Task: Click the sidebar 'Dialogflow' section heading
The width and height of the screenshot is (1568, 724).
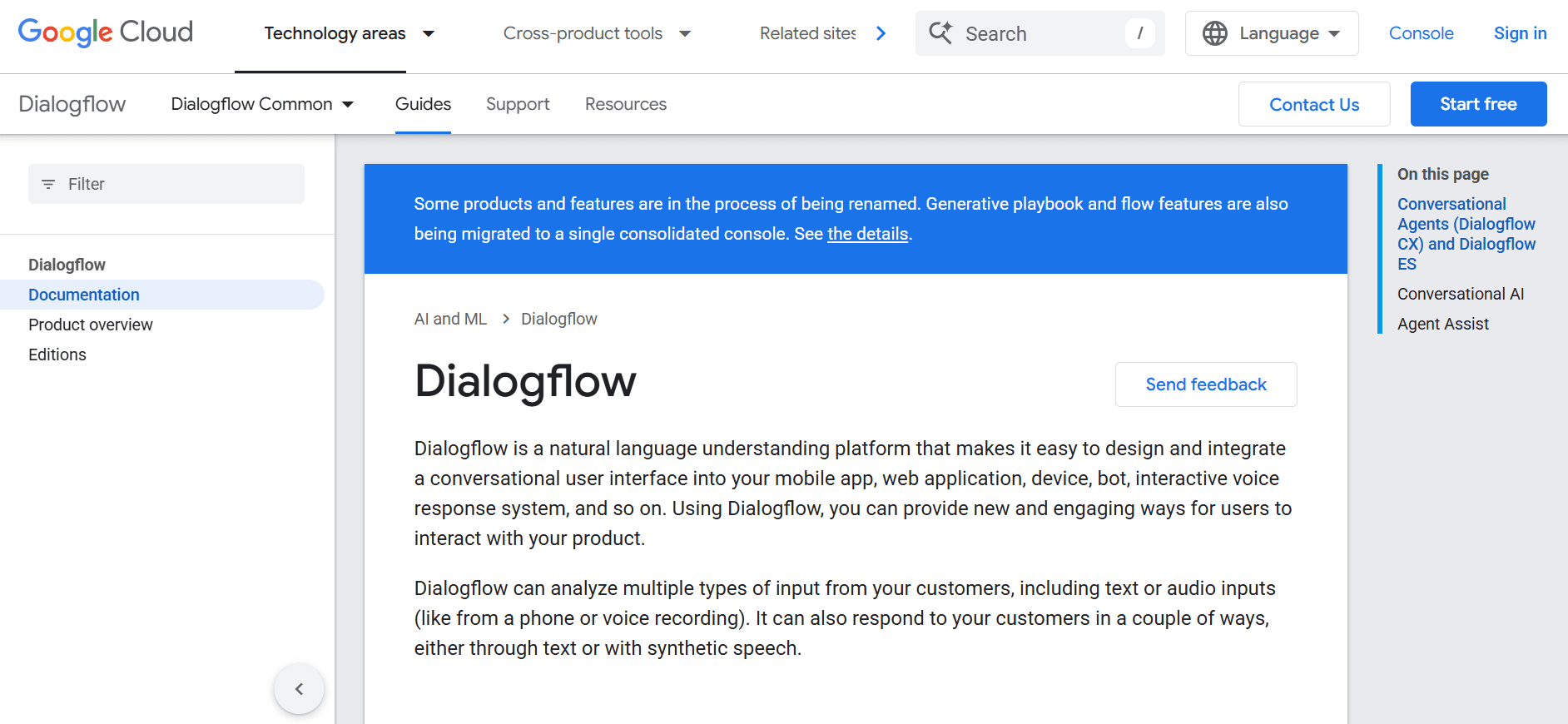Action: click(67, 265)
